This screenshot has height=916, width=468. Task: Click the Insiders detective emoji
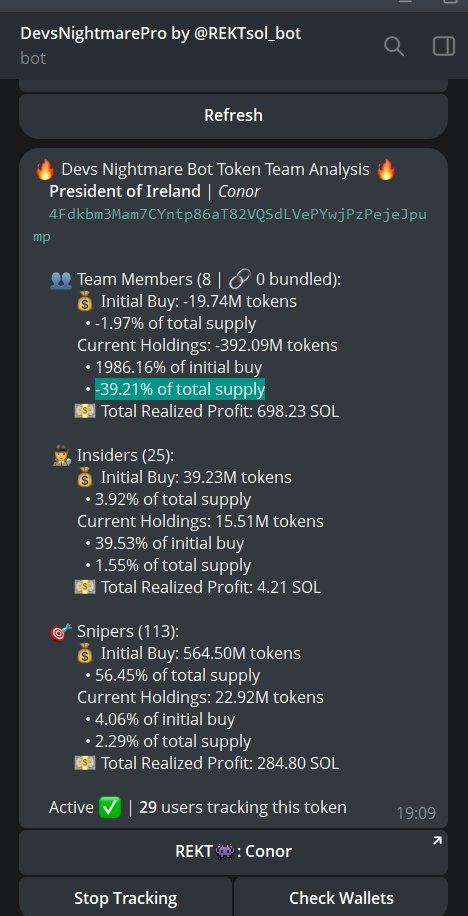pyautogui.click(x=62, y=456)
